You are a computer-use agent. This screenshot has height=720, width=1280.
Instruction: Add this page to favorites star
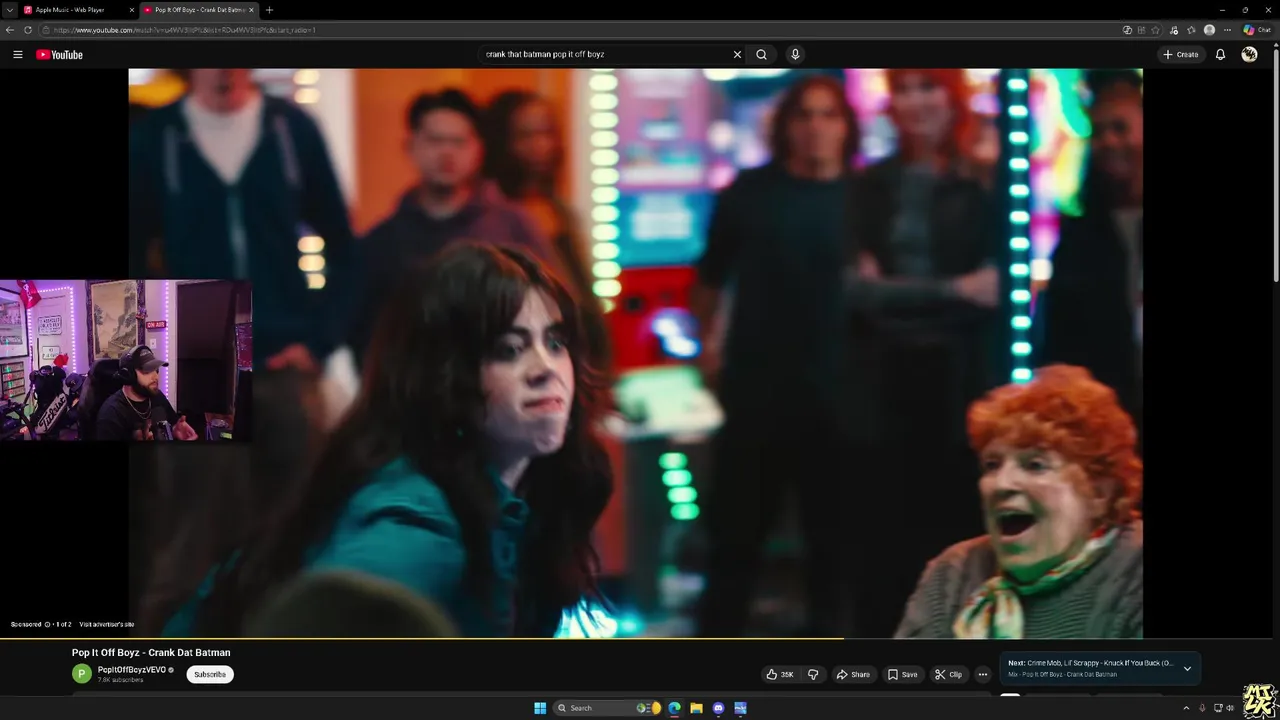tap(1156, 30)
